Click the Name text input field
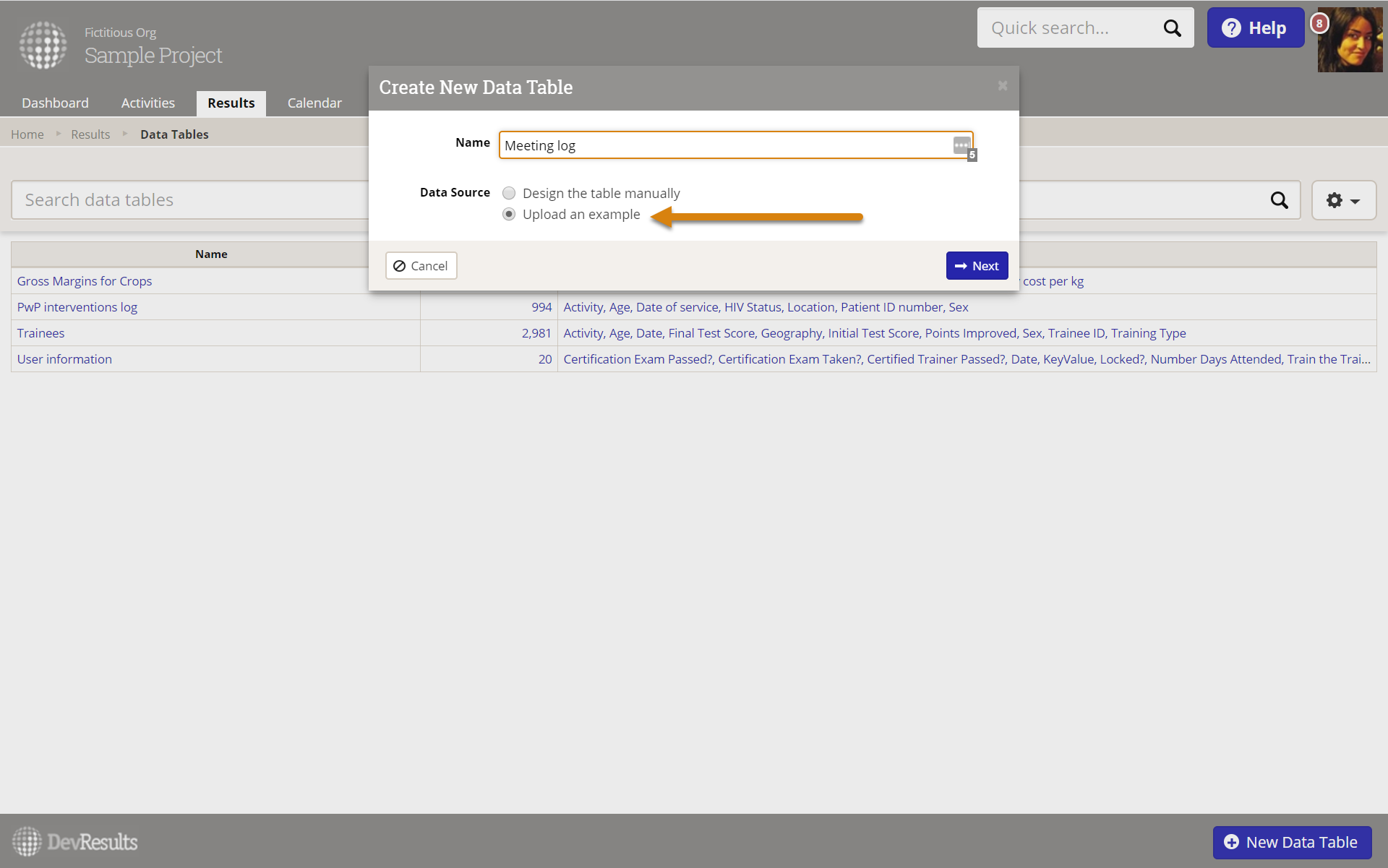 [x=723, y=145]
